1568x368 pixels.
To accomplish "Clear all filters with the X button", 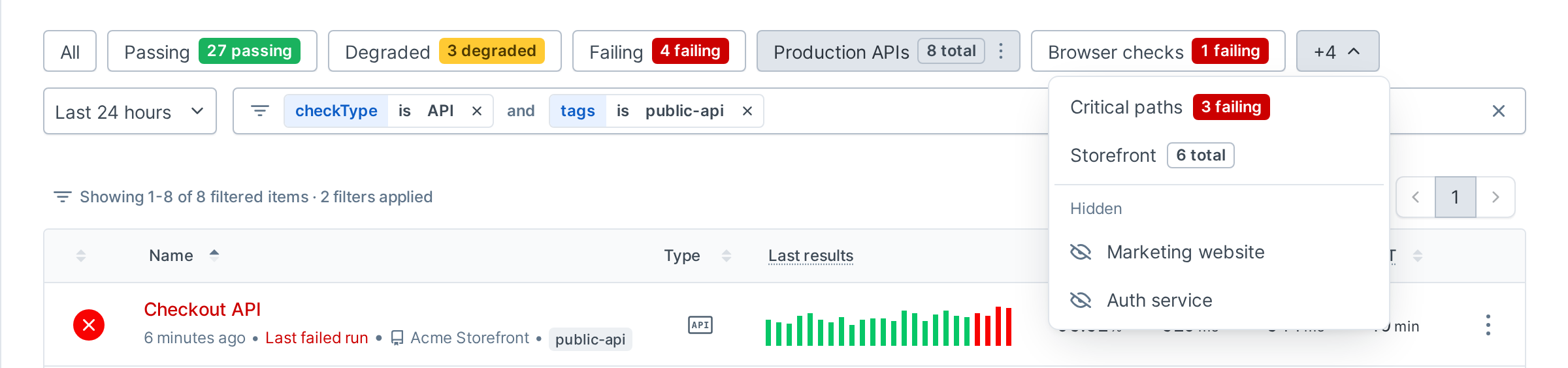I will point(1499,112).
